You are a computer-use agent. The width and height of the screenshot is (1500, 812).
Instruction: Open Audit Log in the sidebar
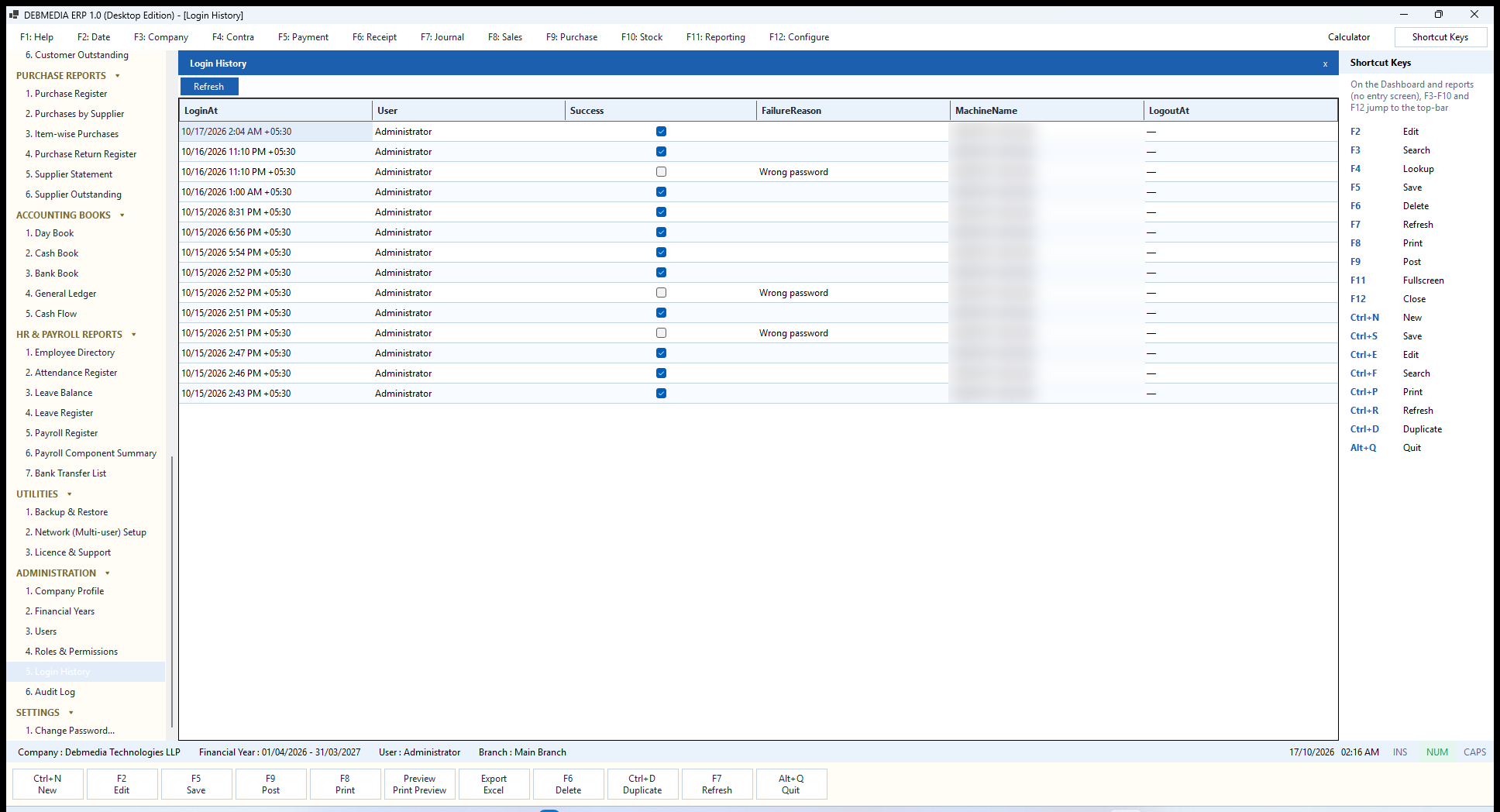[x=50, y=692]
